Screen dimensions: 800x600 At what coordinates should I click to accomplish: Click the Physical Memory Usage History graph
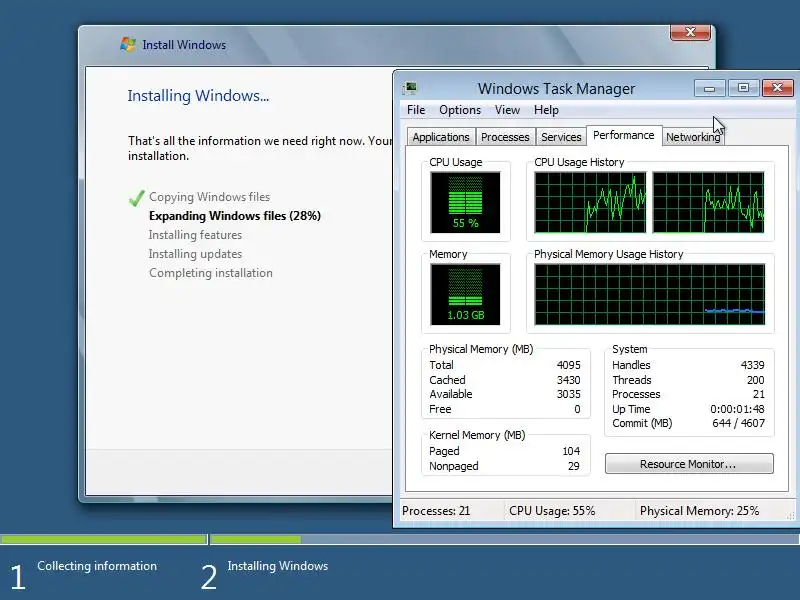[649, 294]
